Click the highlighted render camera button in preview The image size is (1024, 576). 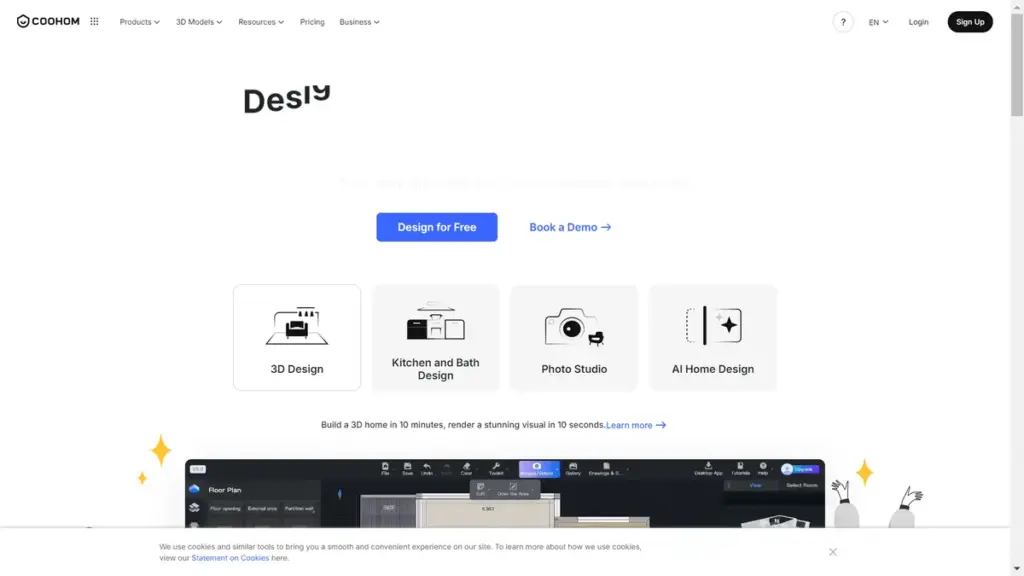click(538, 469)
